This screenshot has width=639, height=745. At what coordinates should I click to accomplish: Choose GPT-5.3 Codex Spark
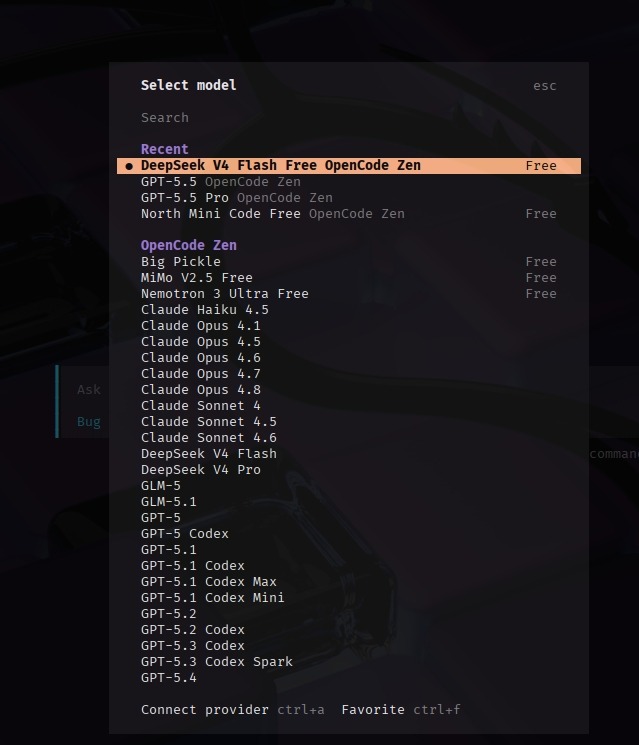349,662
